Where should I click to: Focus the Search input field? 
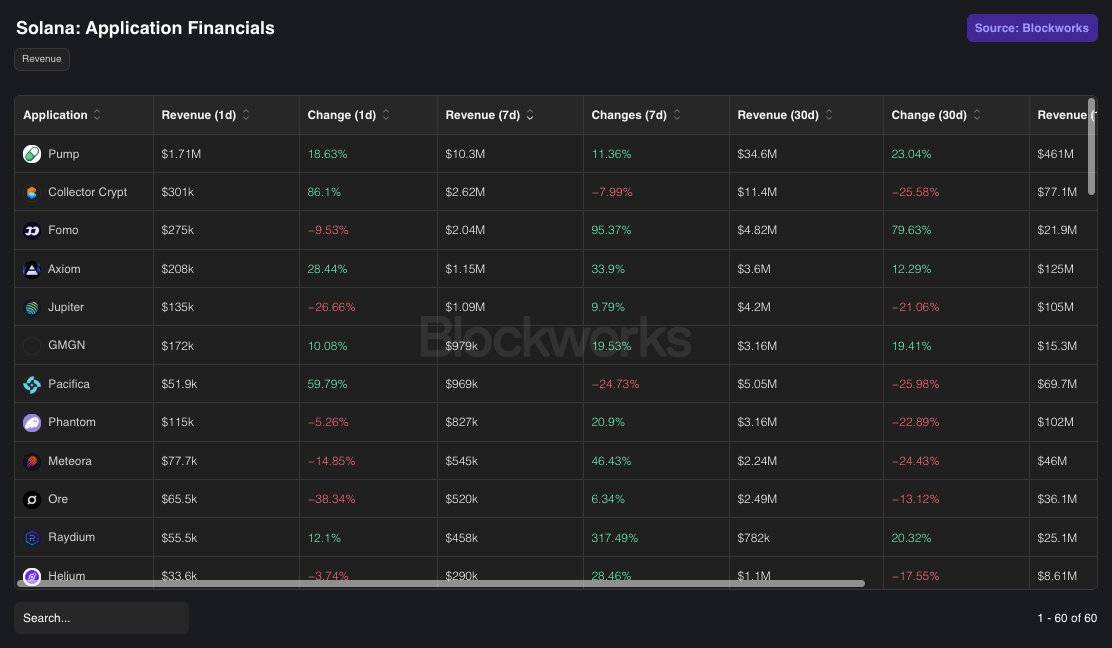pyautogui.click(x=101, y=618)
